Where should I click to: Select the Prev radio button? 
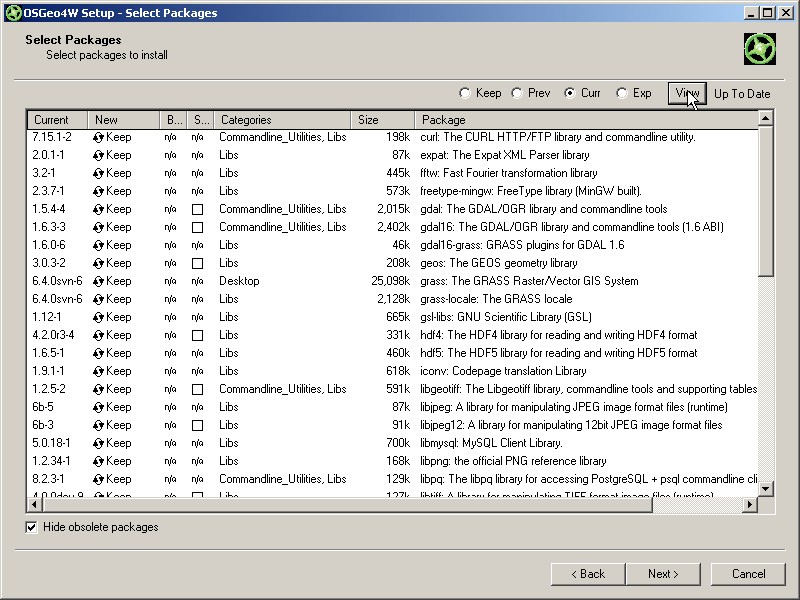pyautogui.click(x=517, y=93)
